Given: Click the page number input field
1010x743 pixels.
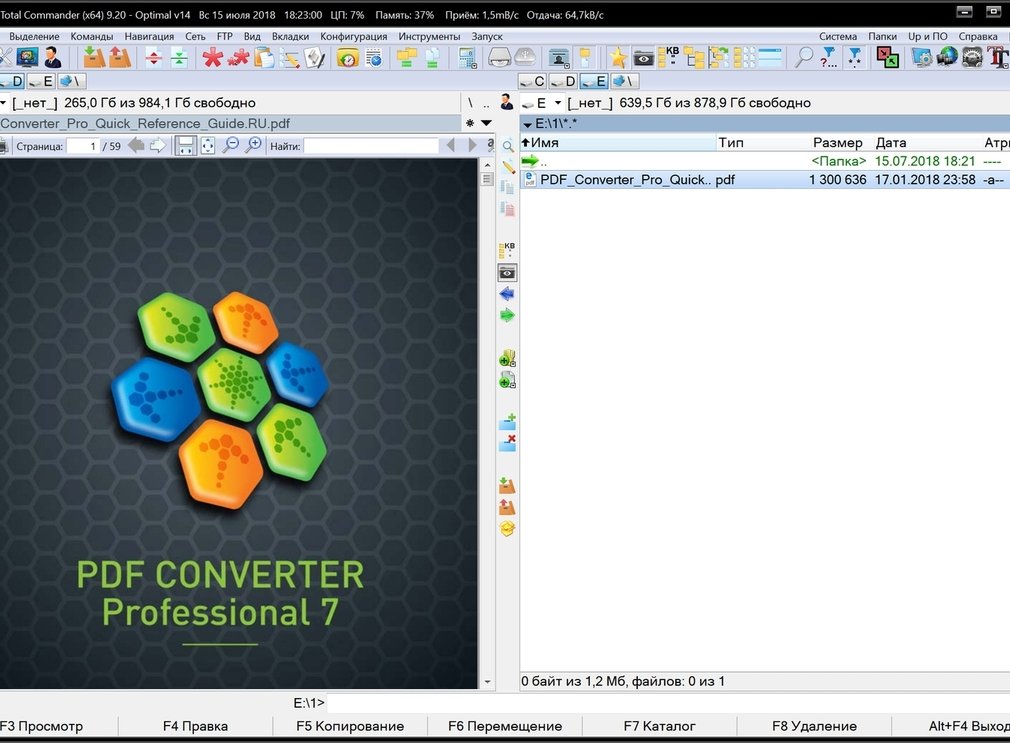Looking at the screenshot, I should (x=83, y=146).
